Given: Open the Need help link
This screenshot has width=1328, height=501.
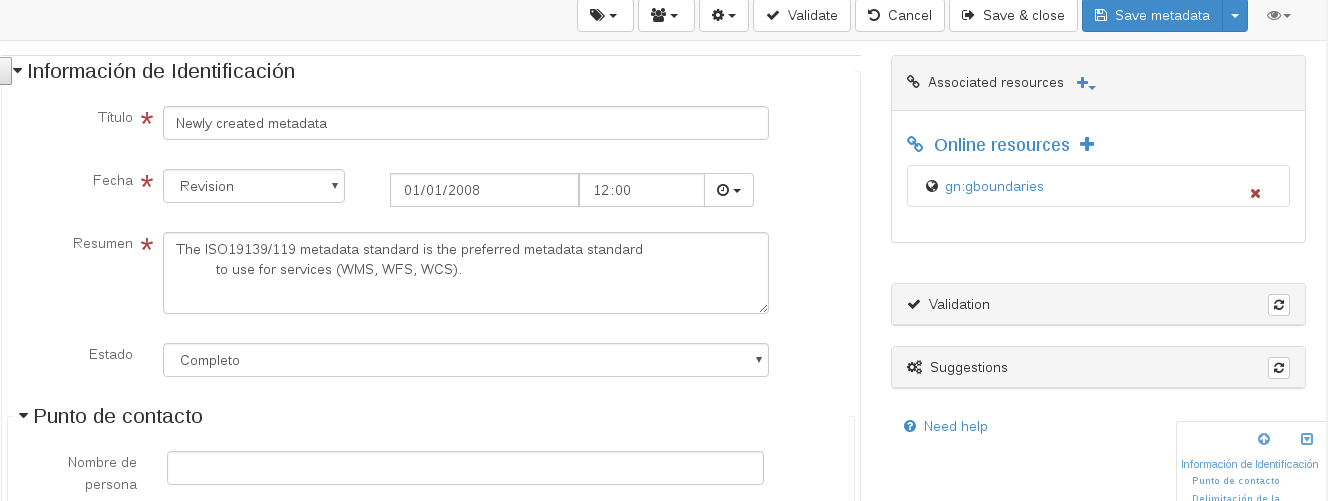Looking at the screenshot, I should [955, 427].
